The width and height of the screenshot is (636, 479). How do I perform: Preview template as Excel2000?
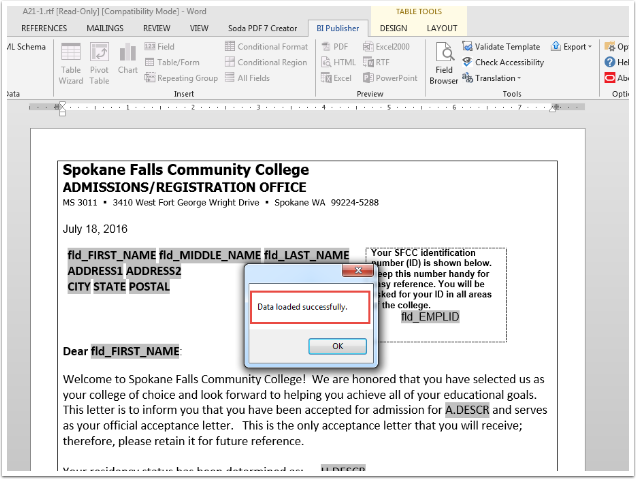(x=386, y=47)
